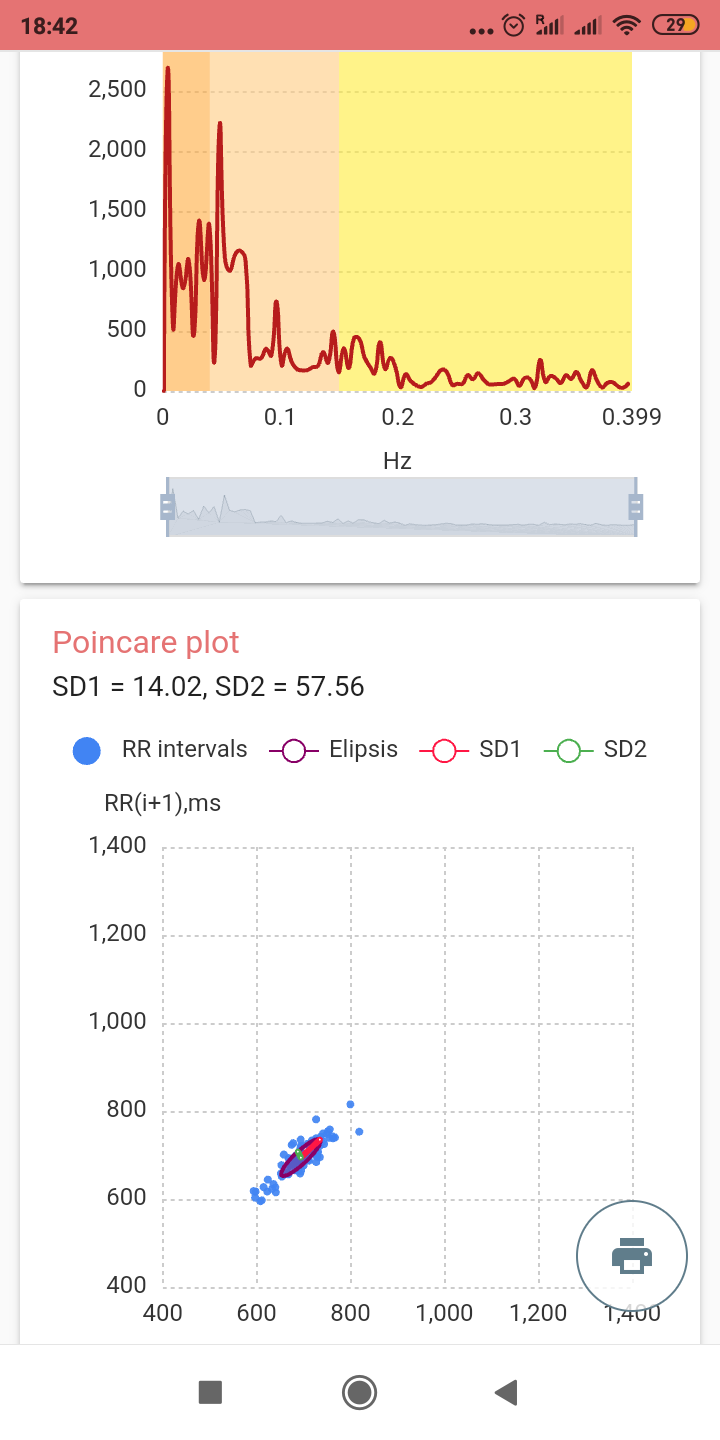Viewport: 720px width, 1440px height.
Task: Click inside the spectrum zoom overview strip
Action: [x=400, y=508]
